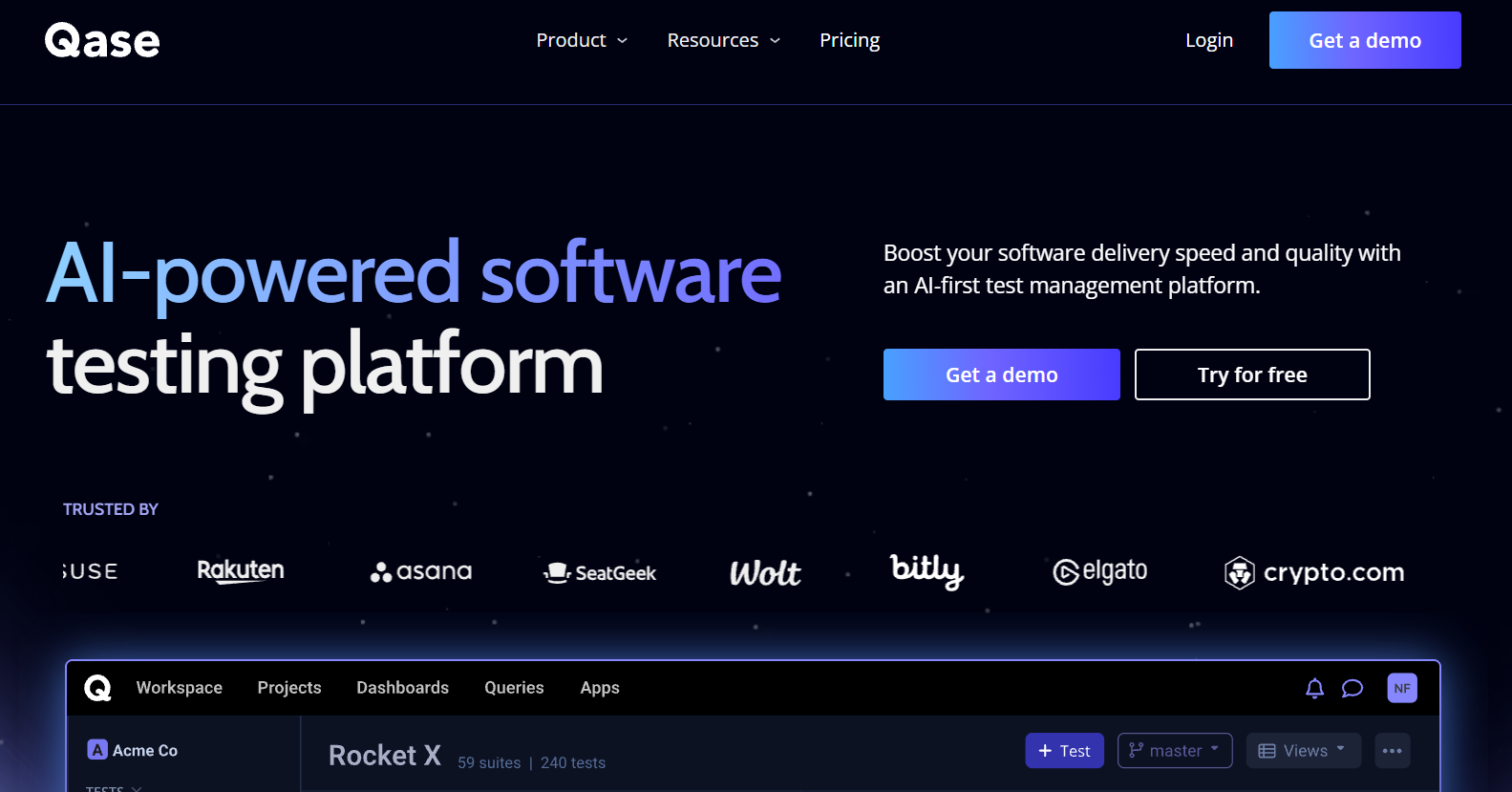Switch to the Dashboards tab
The width and height of the screenshot is (1512, 792).
[x=403, y=688]
